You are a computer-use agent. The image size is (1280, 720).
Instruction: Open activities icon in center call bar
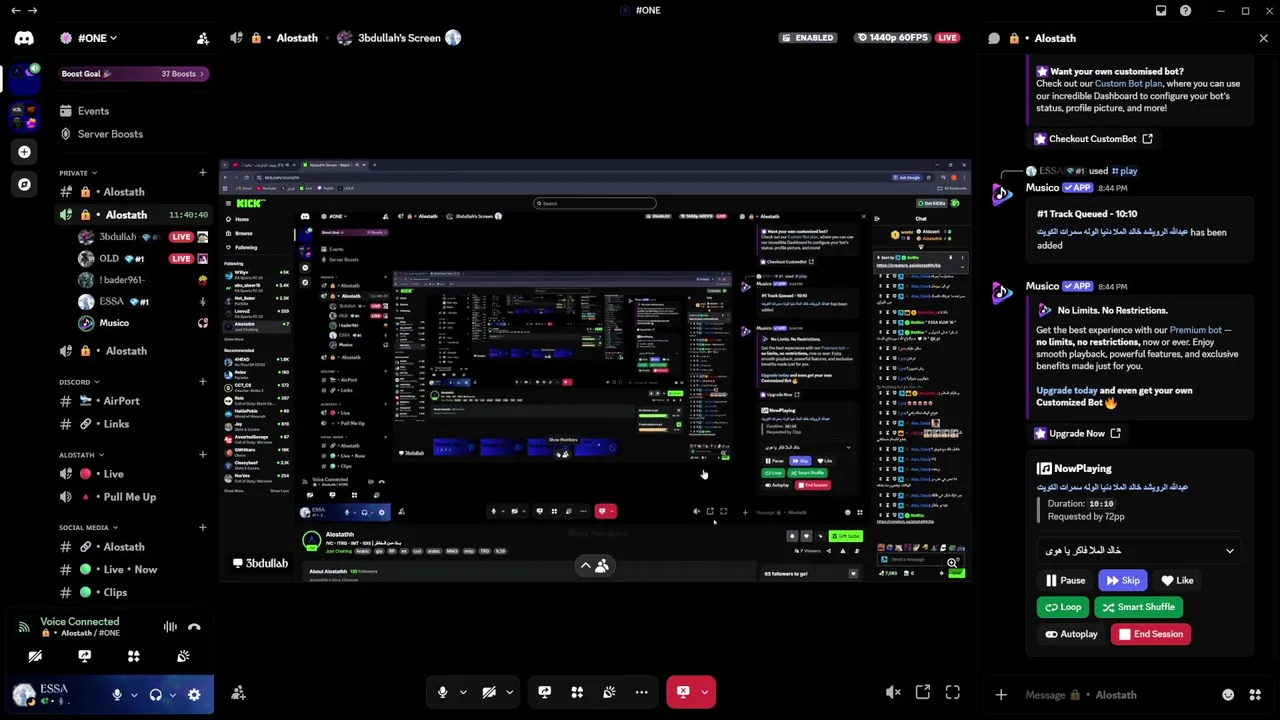pyautogui.click(x=577, y=692)
